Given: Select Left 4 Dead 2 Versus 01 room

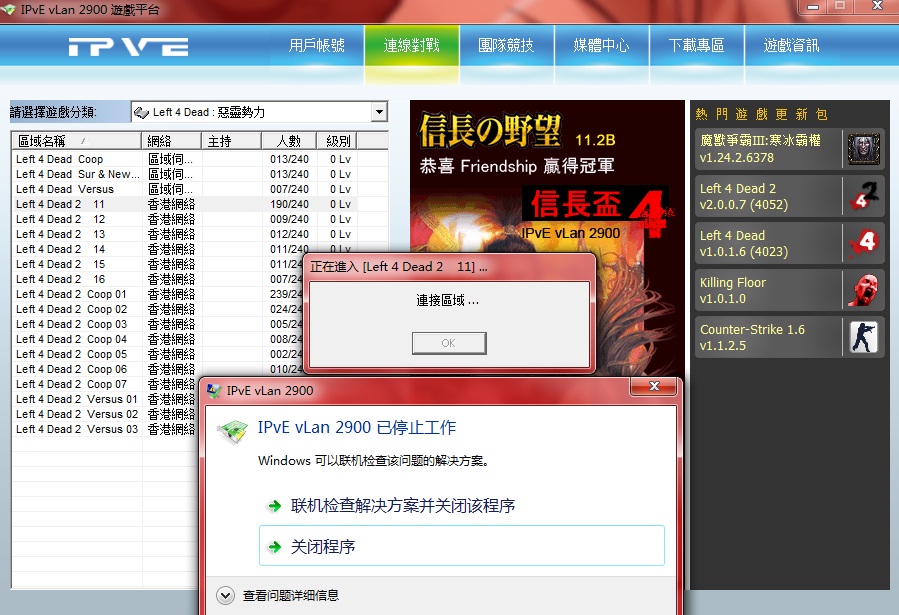Looking at the screenshot, I should click(x=105, y=399).
